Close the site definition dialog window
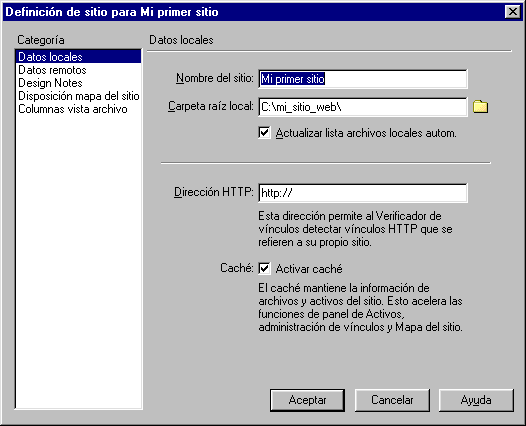Screen dimensions: 526x426 pos(513,12)
